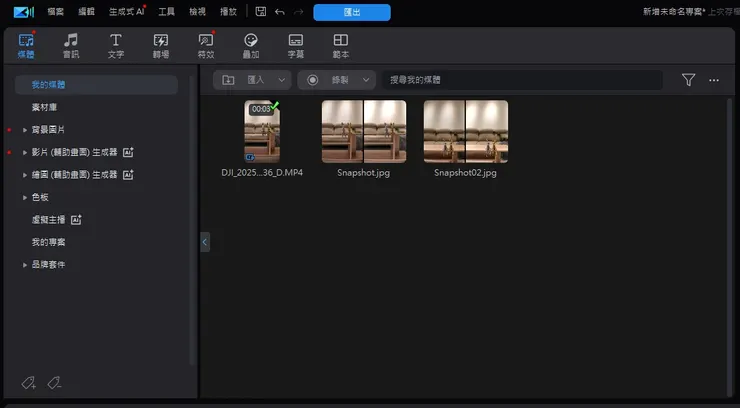Click the blue 匯出 export button
The height and width of the screenshot is (408, 740).
tap(351, 12)
